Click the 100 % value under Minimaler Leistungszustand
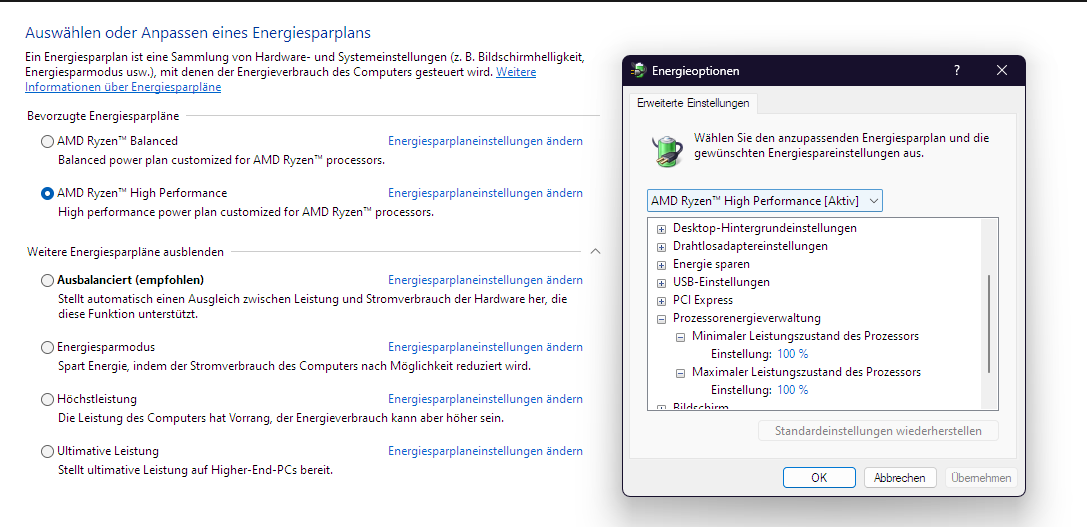 (x=792, y=354)
